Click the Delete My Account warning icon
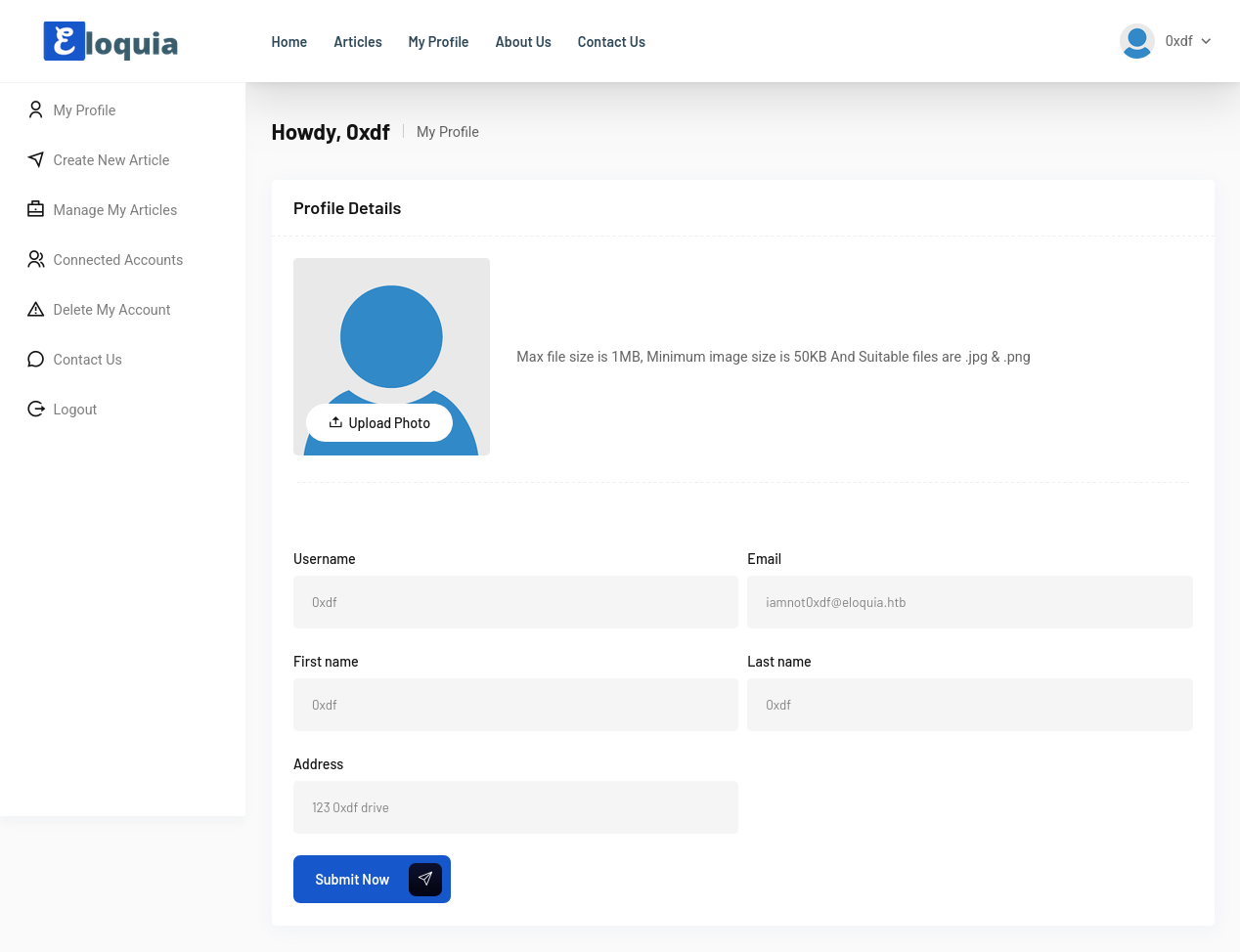Screen dimensions: 1240x952 (36, 309)
